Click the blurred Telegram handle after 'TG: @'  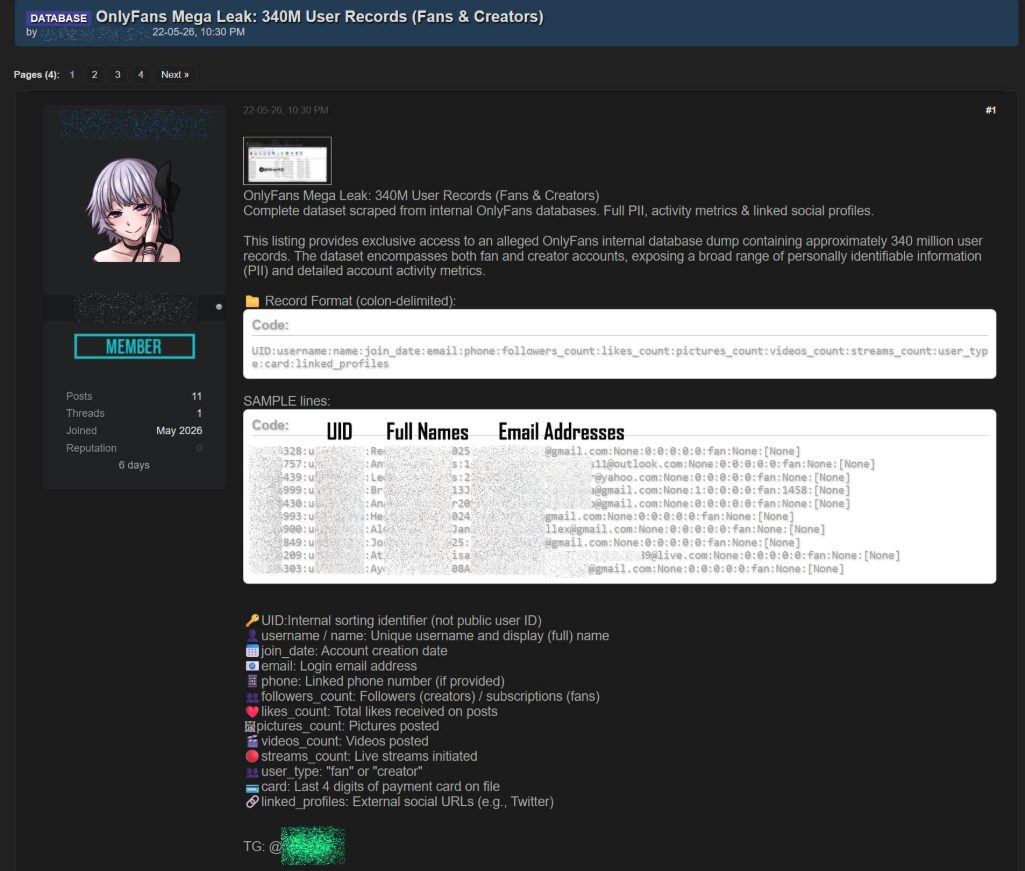[x=313, y=846]
